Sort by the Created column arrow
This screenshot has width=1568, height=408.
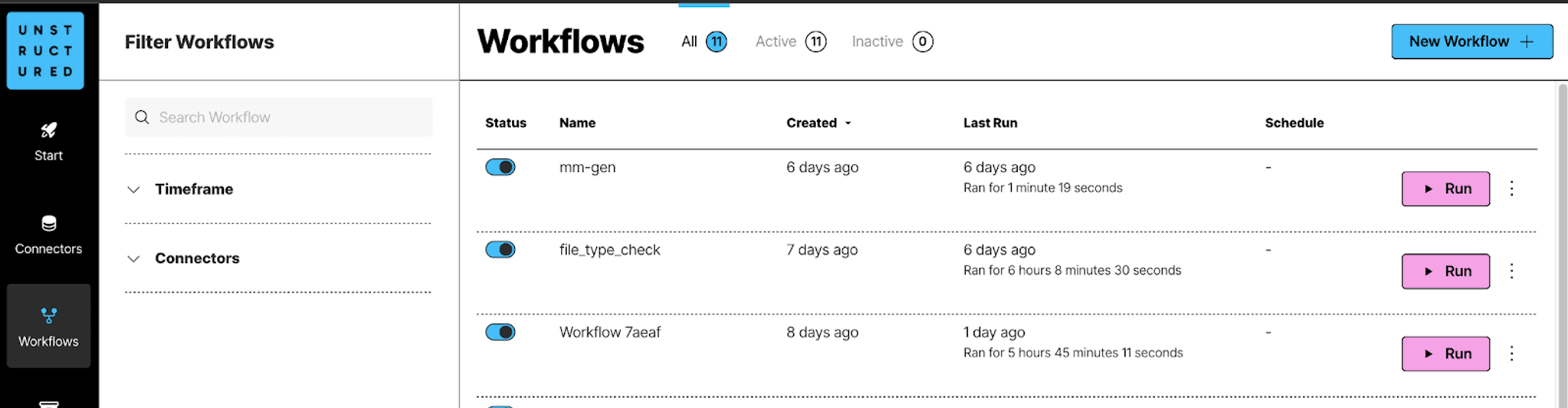point(848,123)
